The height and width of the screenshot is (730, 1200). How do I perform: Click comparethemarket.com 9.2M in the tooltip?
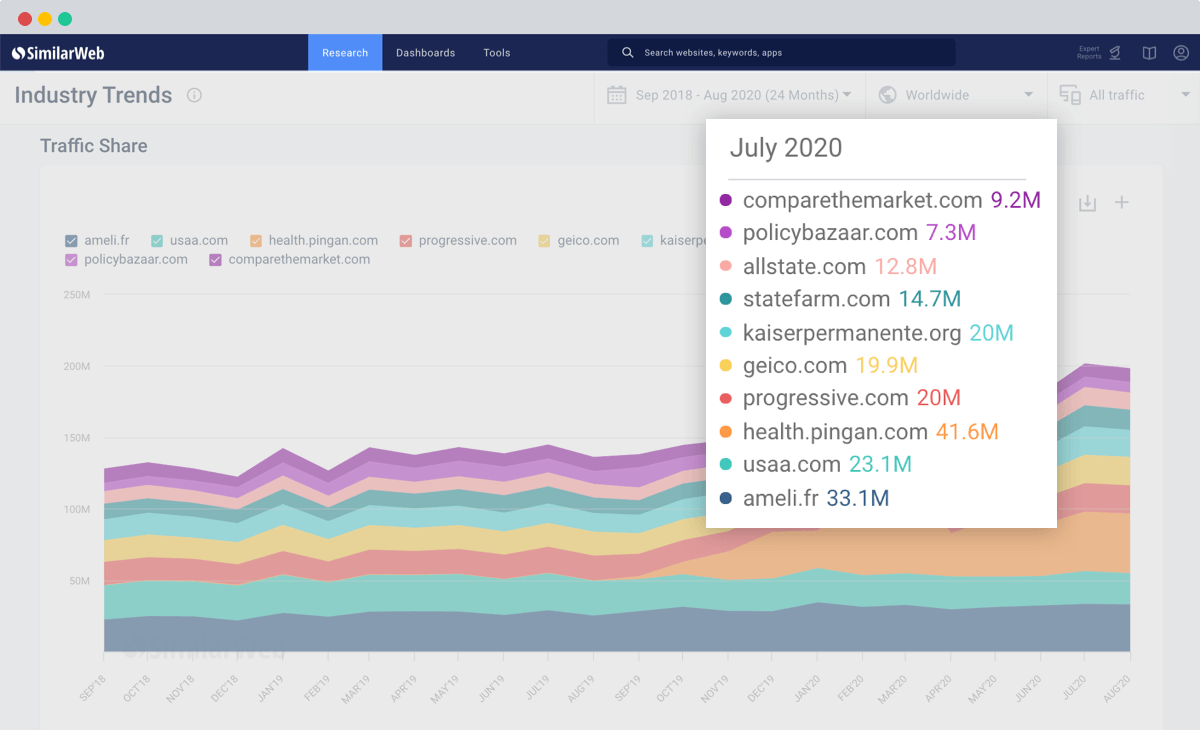880,200
